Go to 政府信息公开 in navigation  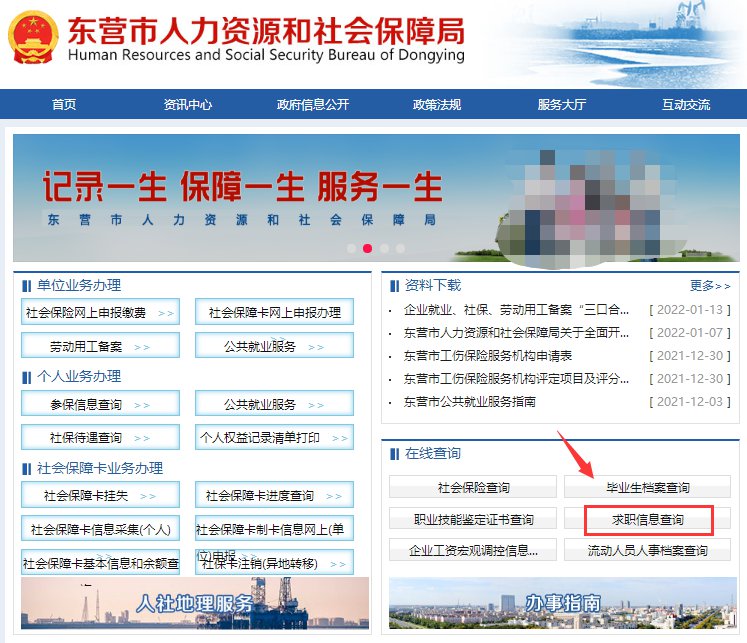[313, 104]
